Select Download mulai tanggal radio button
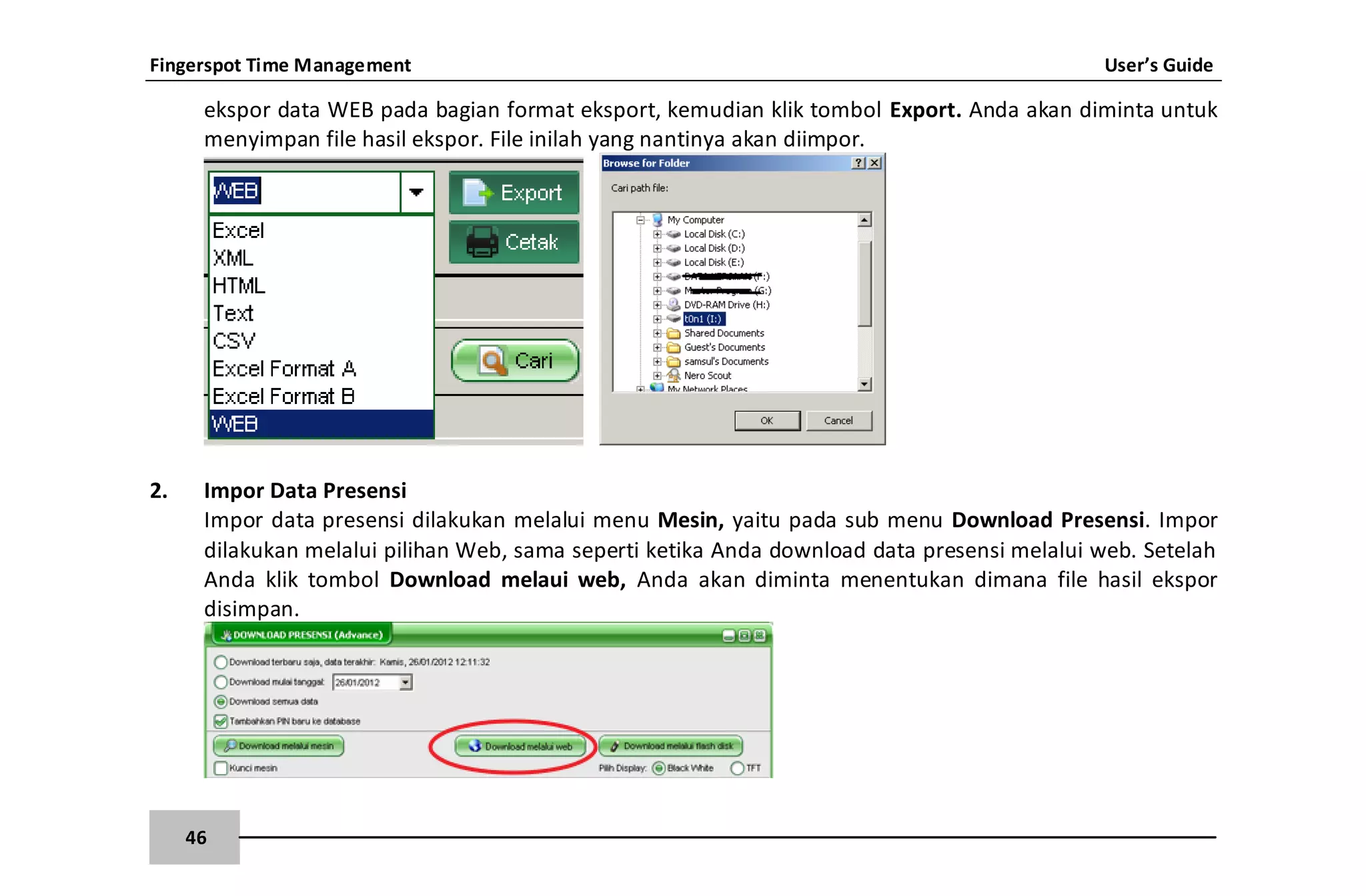Image resolution: width=1366 pixels, height=896 pixels. pos(221,682)
